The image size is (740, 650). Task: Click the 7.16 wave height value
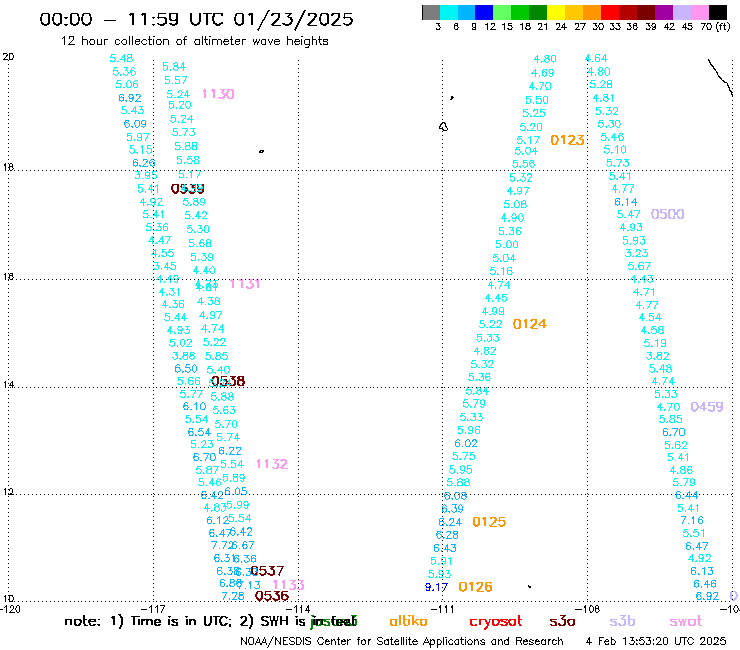pyautogui.click(x=692, y=520)
